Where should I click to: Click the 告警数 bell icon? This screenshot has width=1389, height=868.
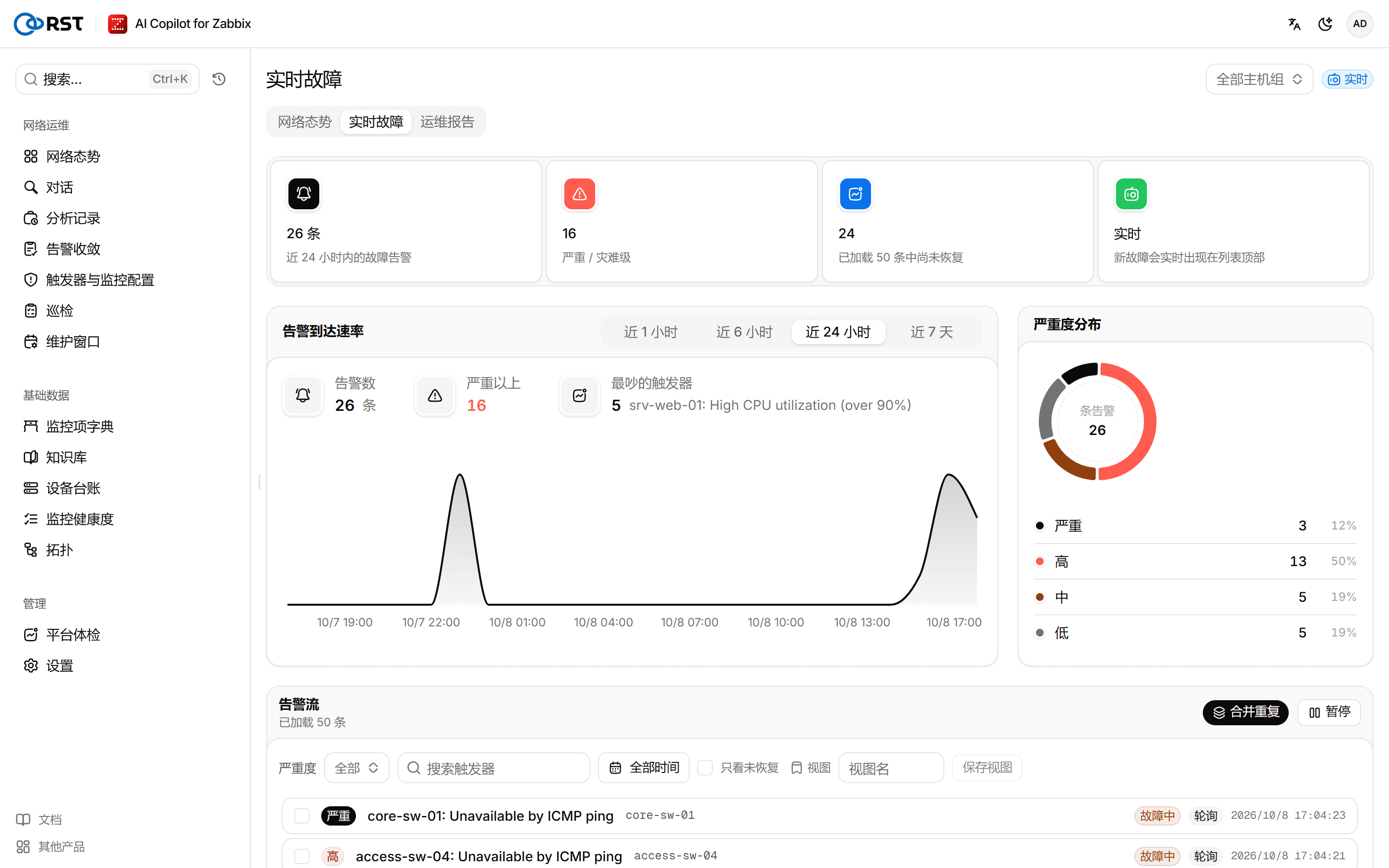[302, 395]
